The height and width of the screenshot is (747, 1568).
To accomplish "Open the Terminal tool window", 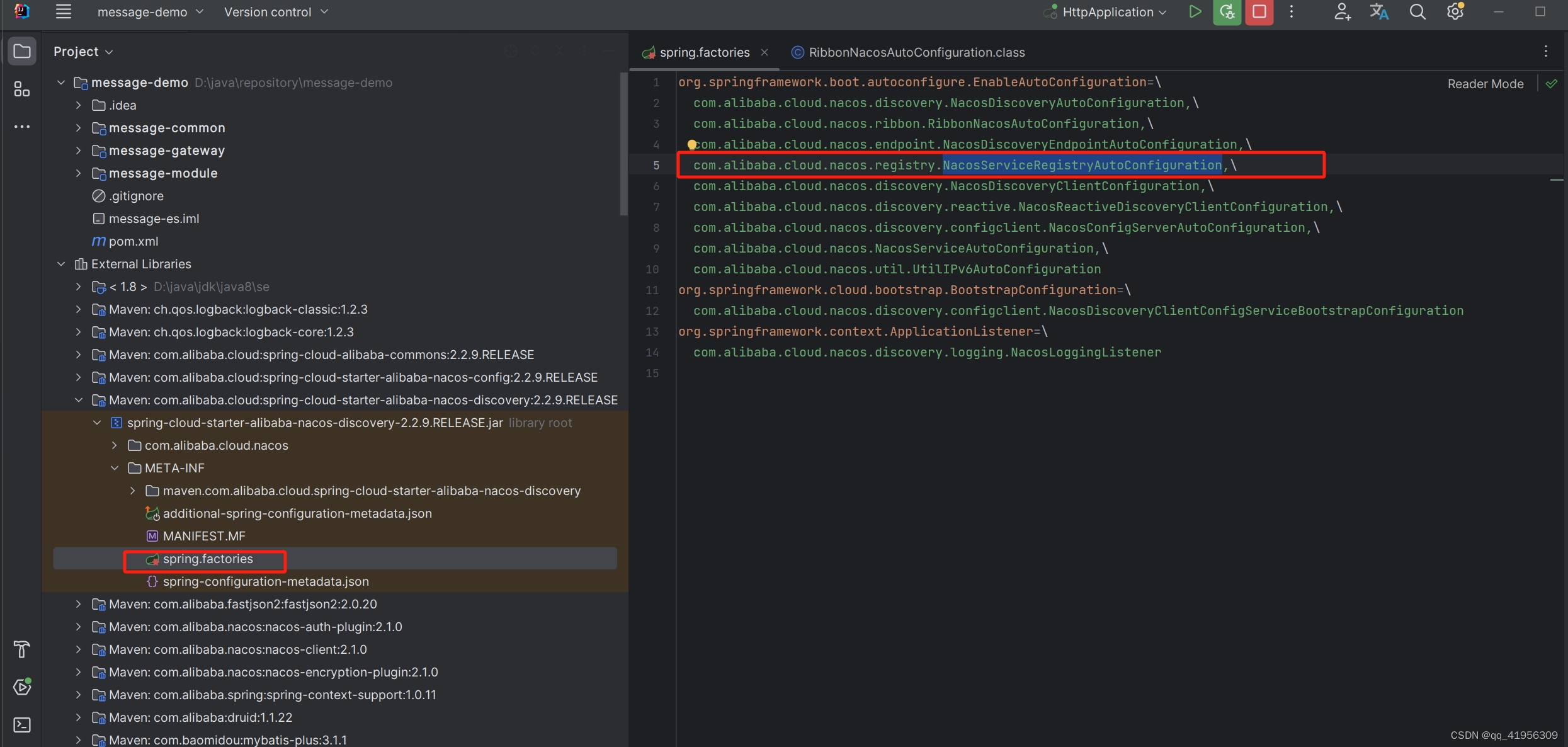I will click(x=22, y=725).
